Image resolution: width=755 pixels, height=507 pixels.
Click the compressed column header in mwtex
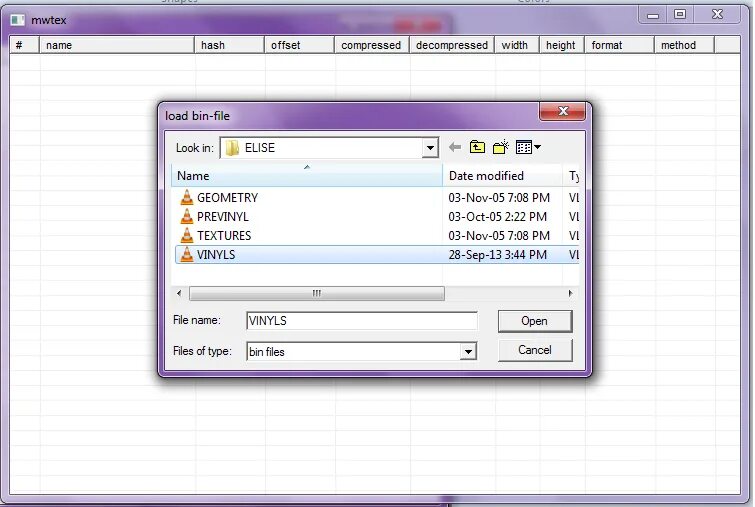(372, 45)
